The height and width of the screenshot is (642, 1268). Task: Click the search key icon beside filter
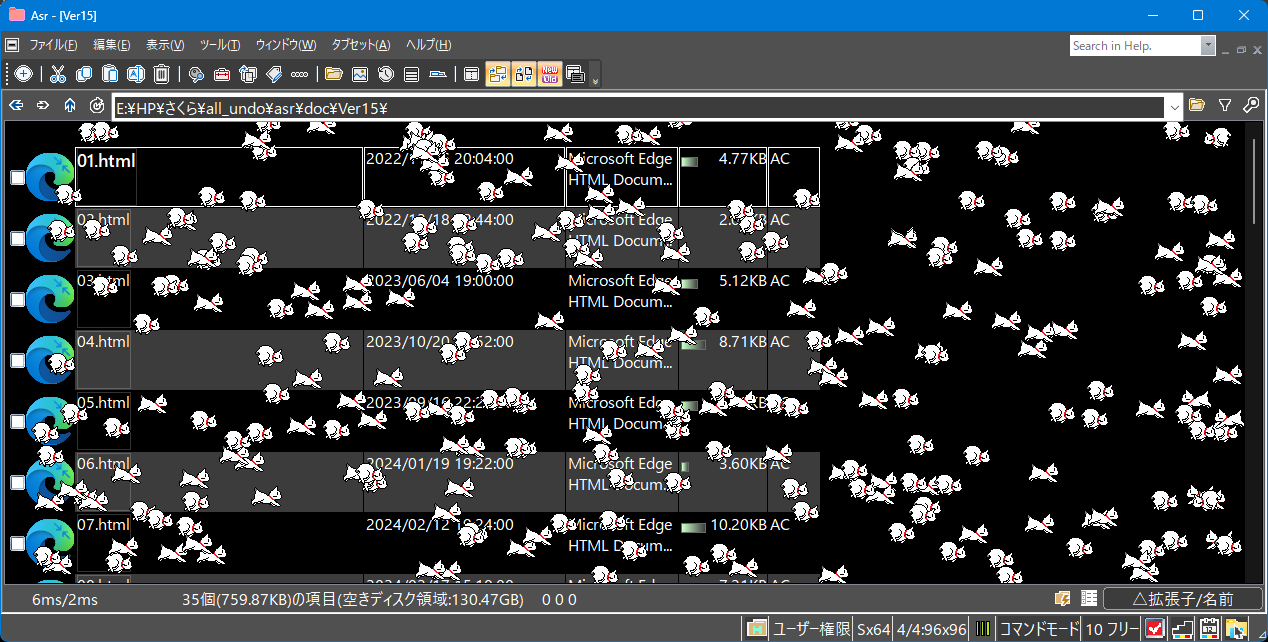tap(1250, 105)
